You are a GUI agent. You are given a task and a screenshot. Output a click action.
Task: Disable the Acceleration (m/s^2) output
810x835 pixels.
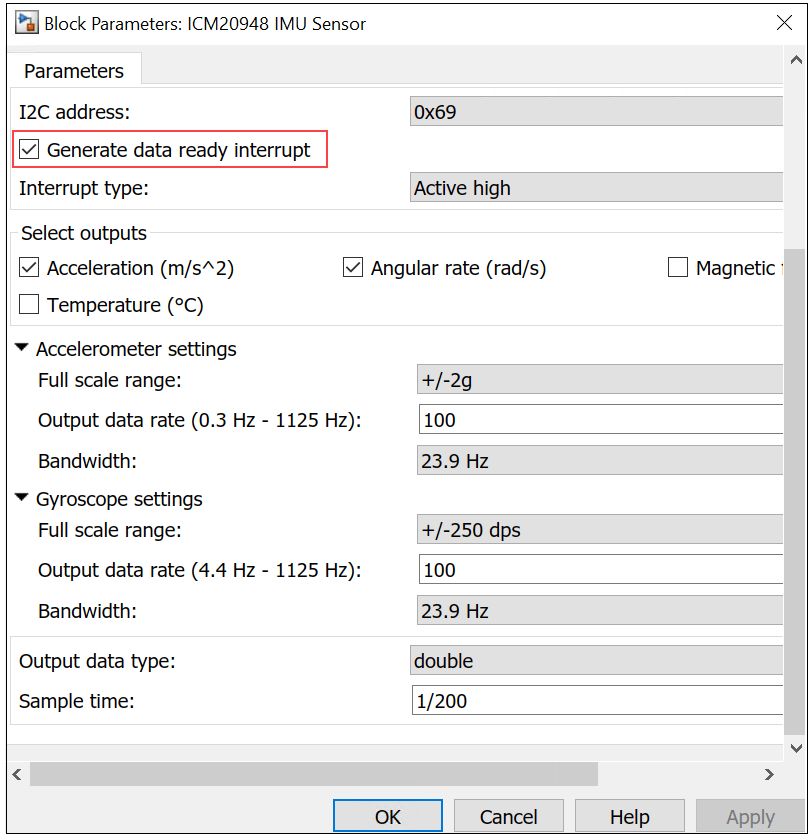point(30,268)
